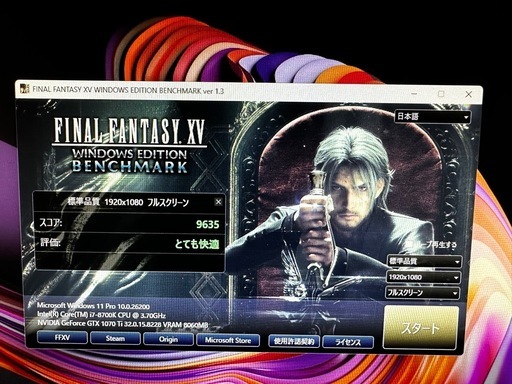512x384 pixels.
Task: Click result header 標準品質 1920x1080 フルスクリーン
Action: [x=128, y=202]
